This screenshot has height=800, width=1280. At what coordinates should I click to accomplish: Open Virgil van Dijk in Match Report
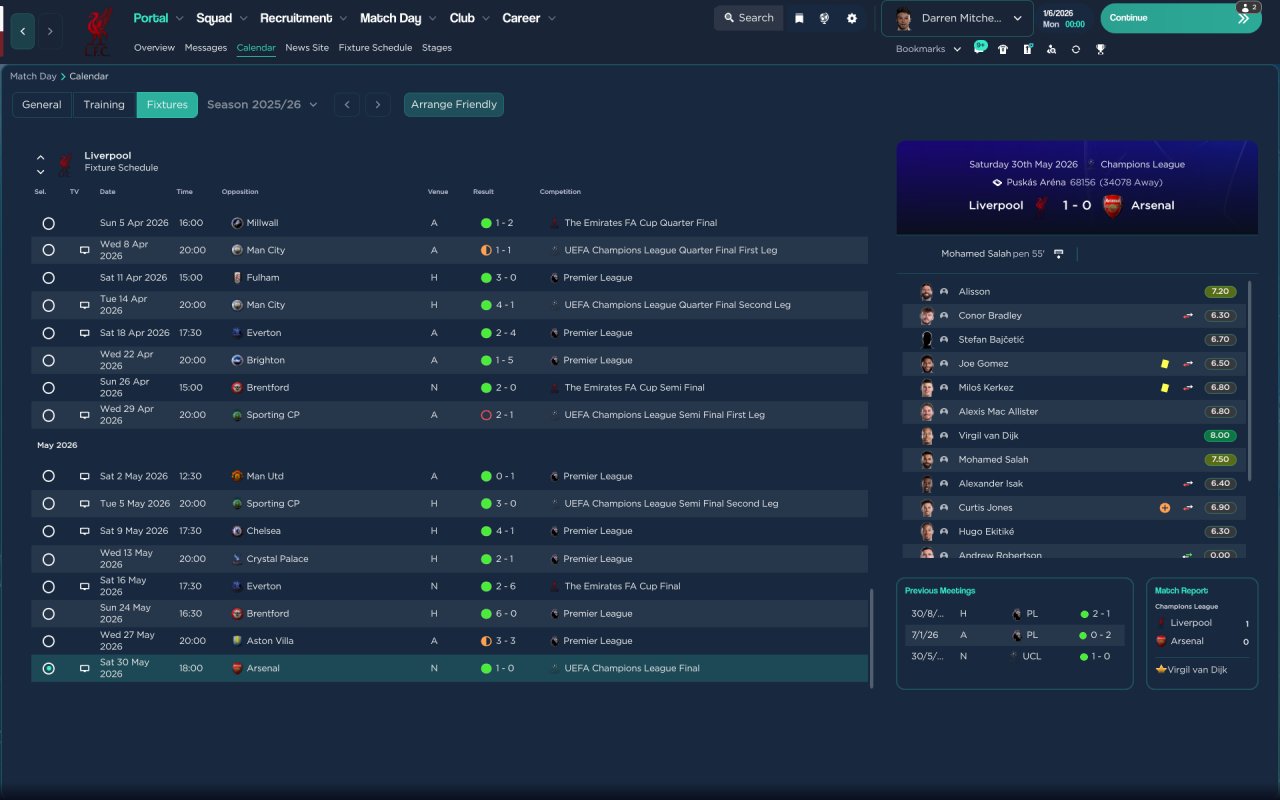1196,670
